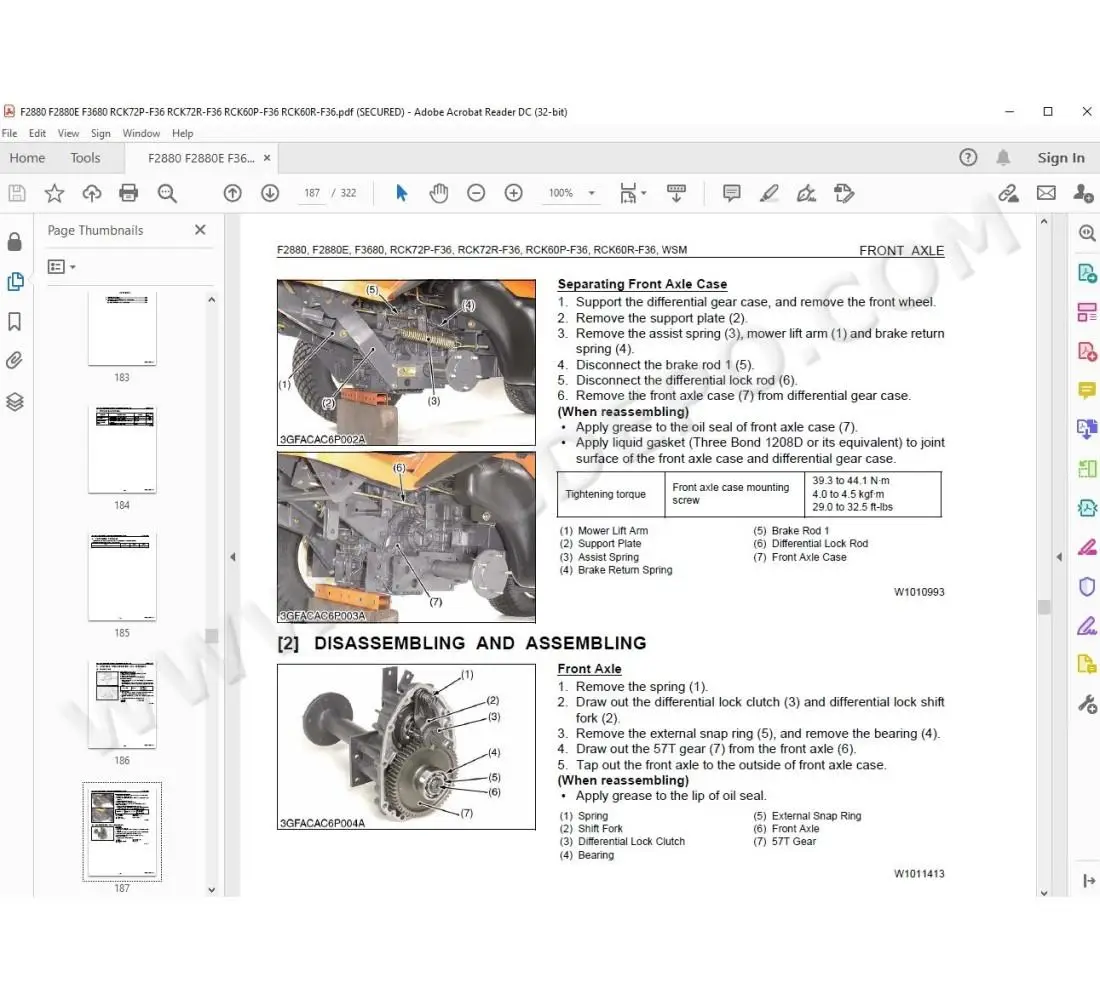Activate the selection arrow tool

click(x=401, y=193)
